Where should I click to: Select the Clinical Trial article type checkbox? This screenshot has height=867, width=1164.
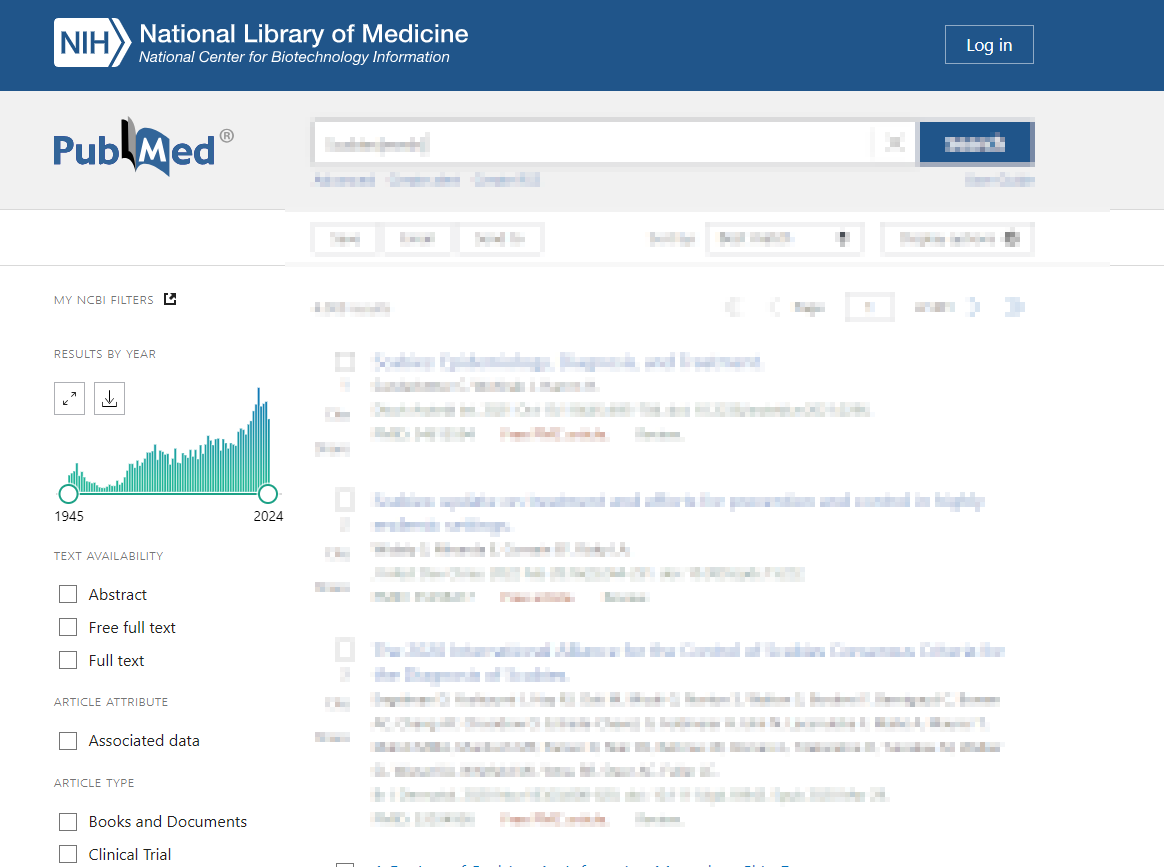[68, 854]
